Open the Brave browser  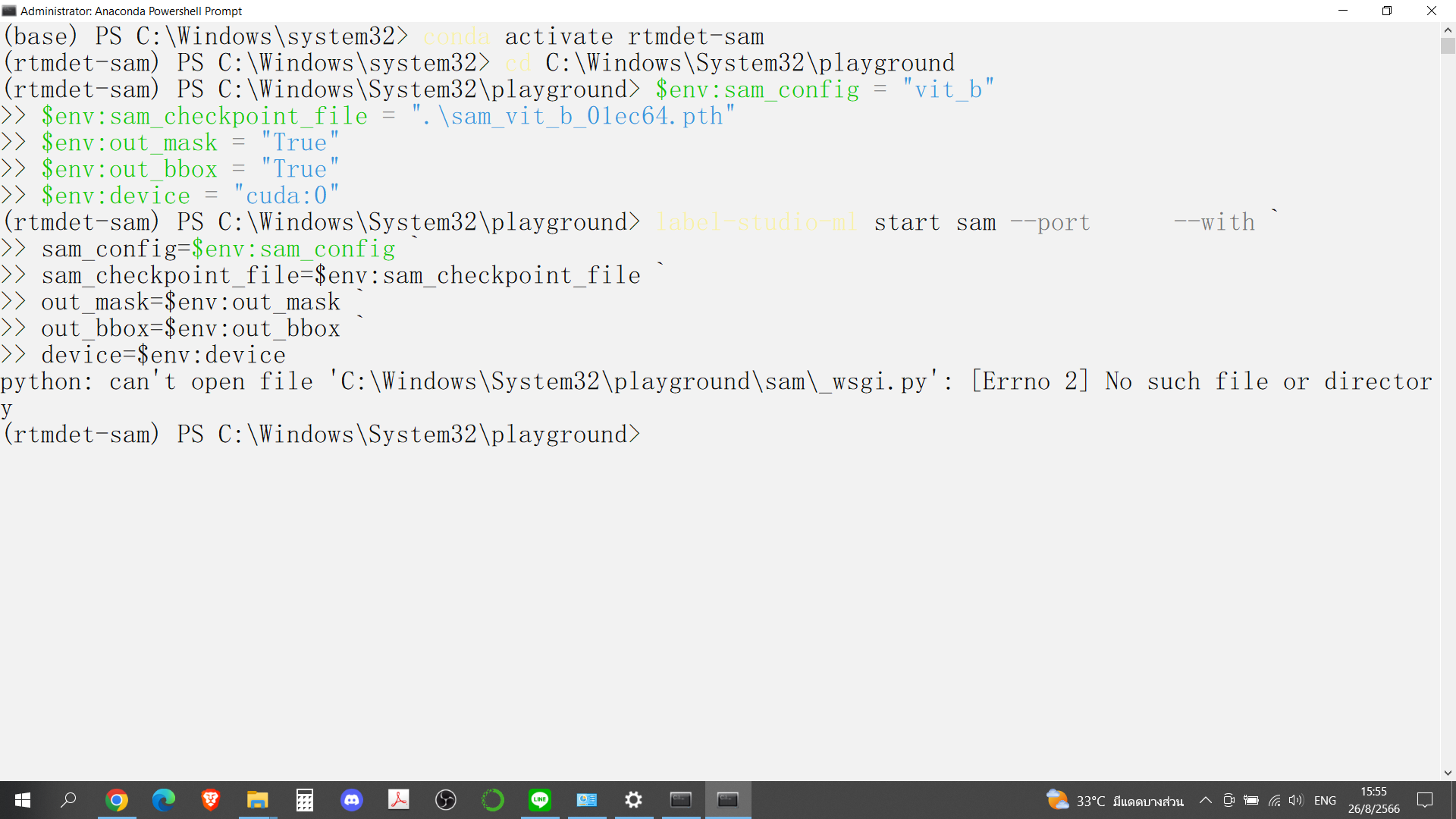pyautogui.click(x=210, y=800)
